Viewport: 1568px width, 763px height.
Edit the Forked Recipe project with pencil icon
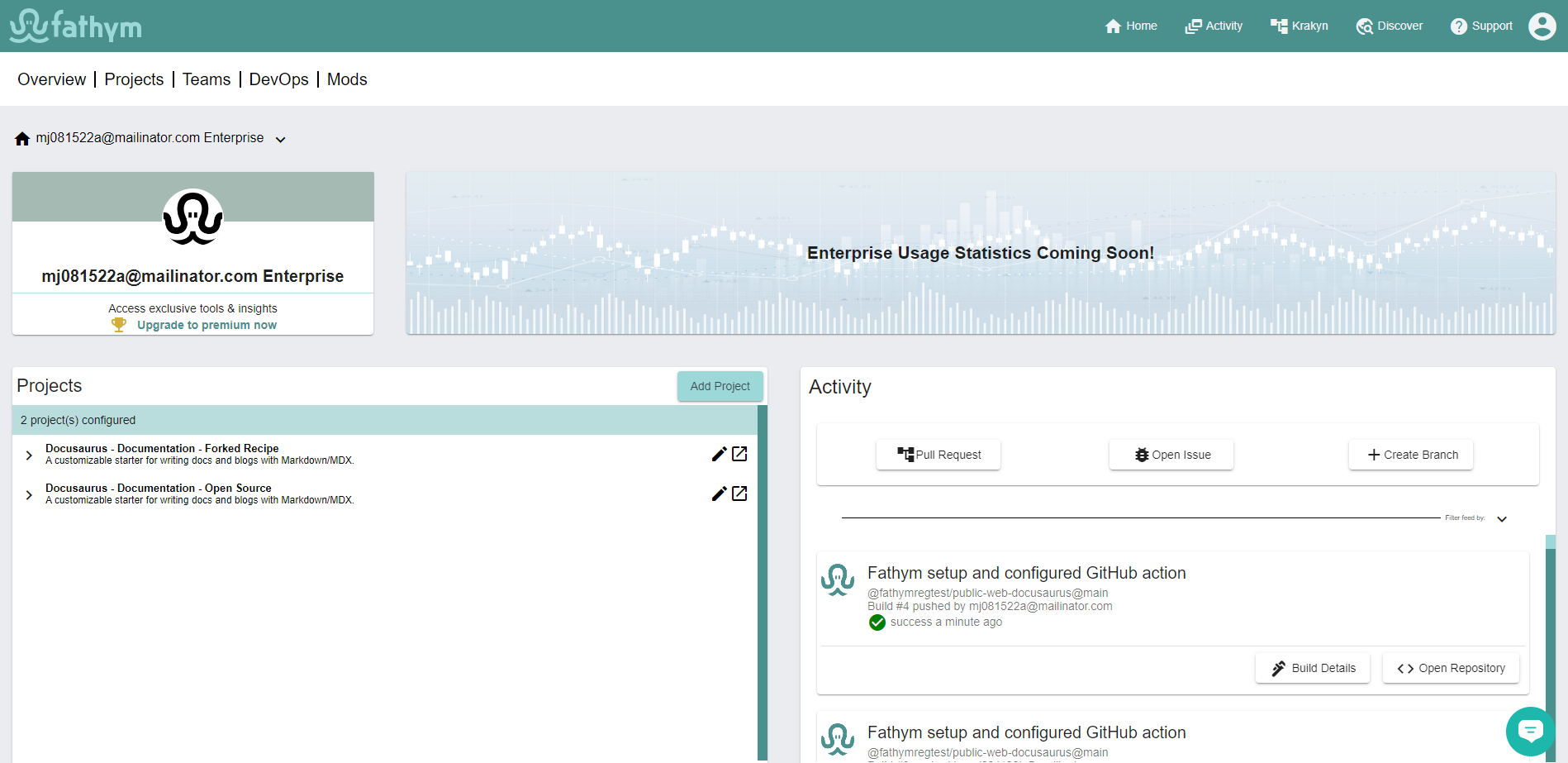click(x=719, y=454)
